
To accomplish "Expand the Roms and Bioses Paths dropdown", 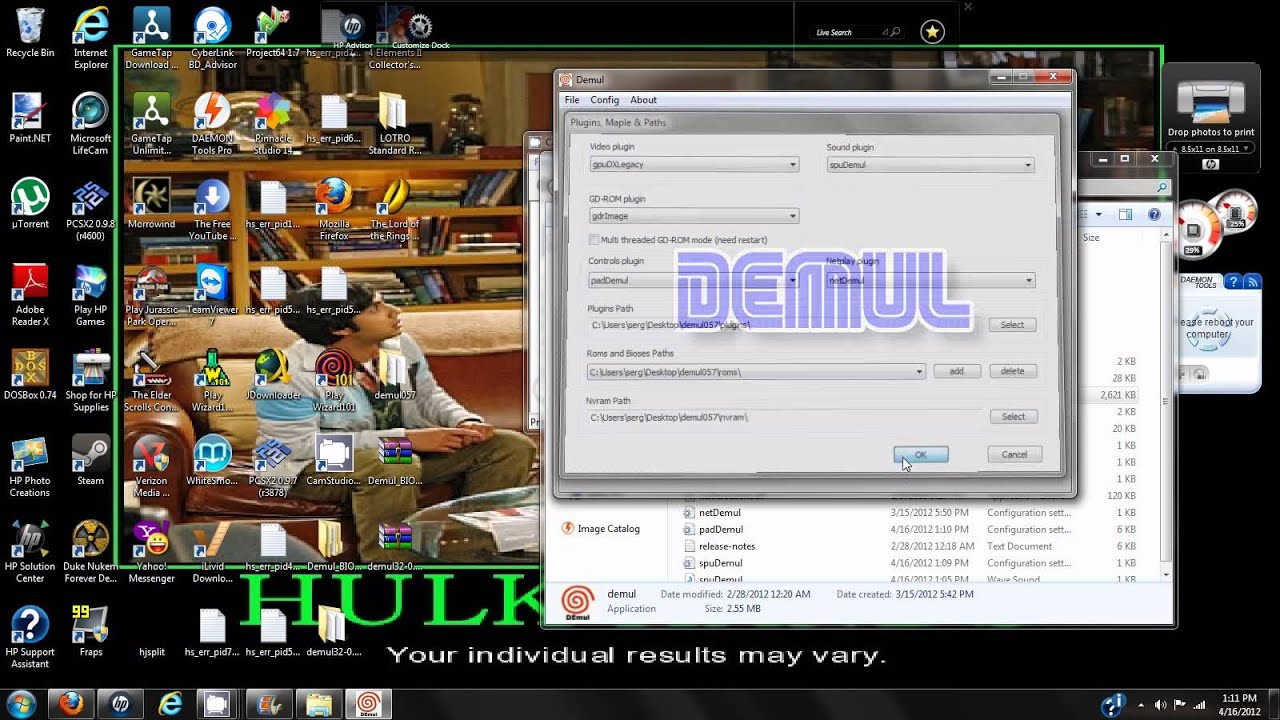I will point(756,372).
